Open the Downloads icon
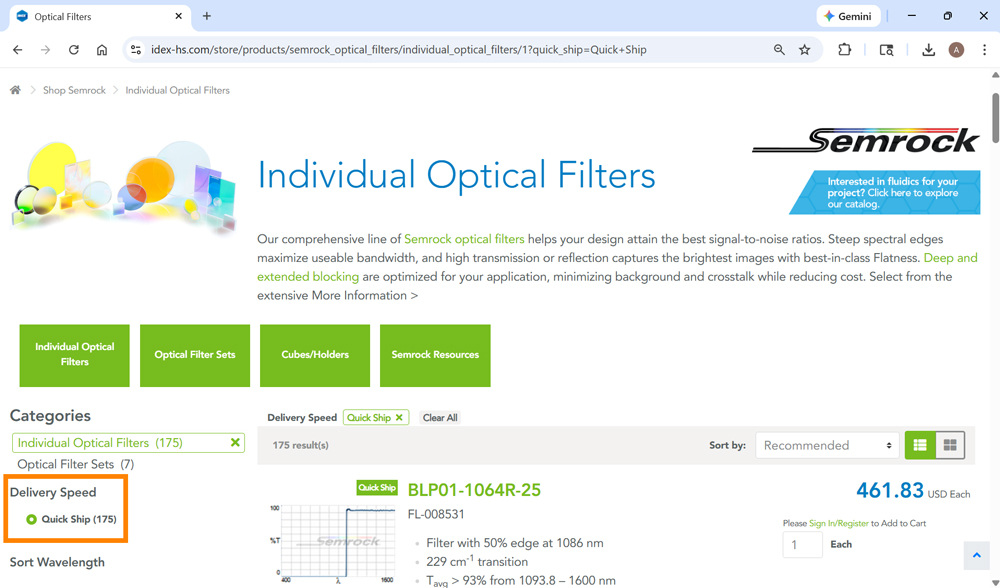The image size is (1000, 588). tap(928, 50)
